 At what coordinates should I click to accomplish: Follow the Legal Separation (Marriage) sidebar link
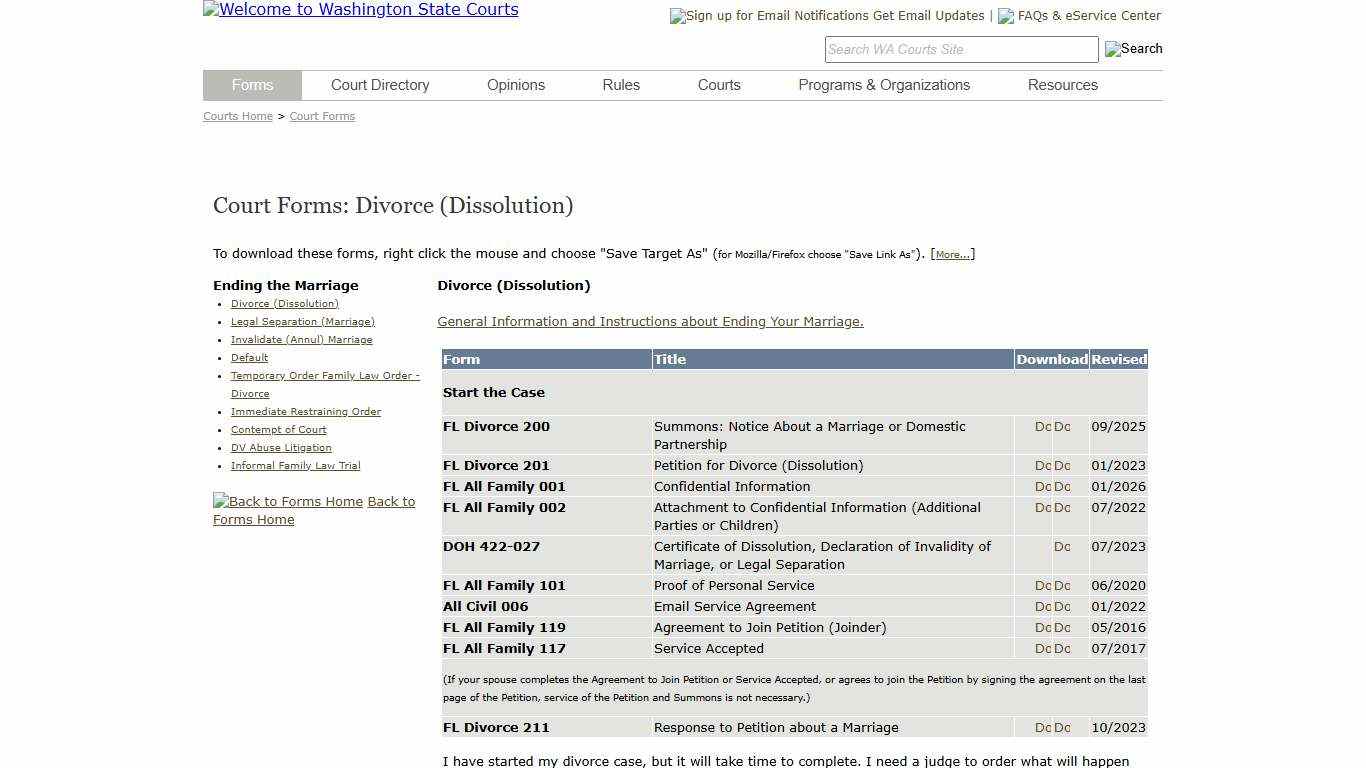click(x=302, y=321)
